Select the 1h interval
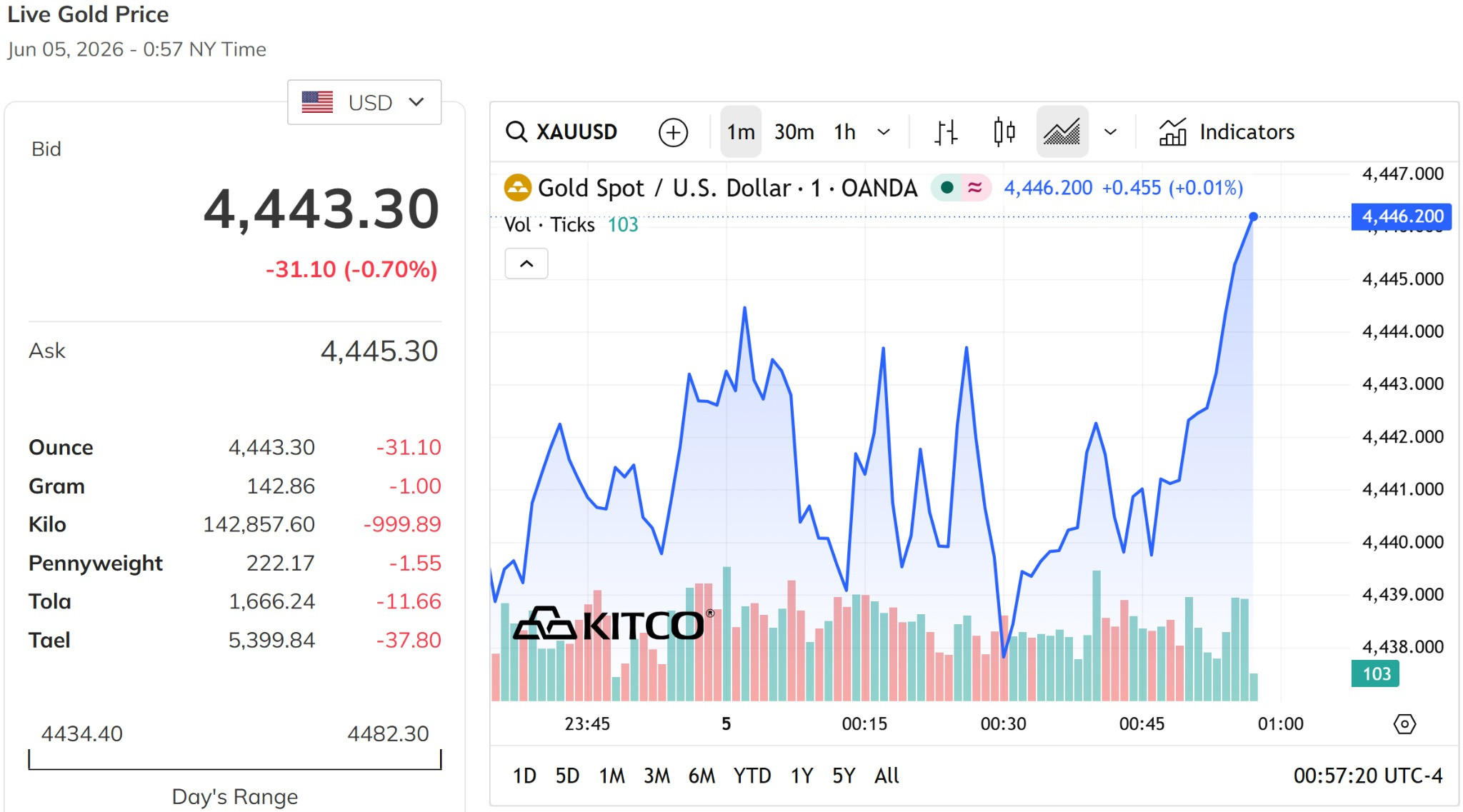1463x812 pixels. [844, 132]
